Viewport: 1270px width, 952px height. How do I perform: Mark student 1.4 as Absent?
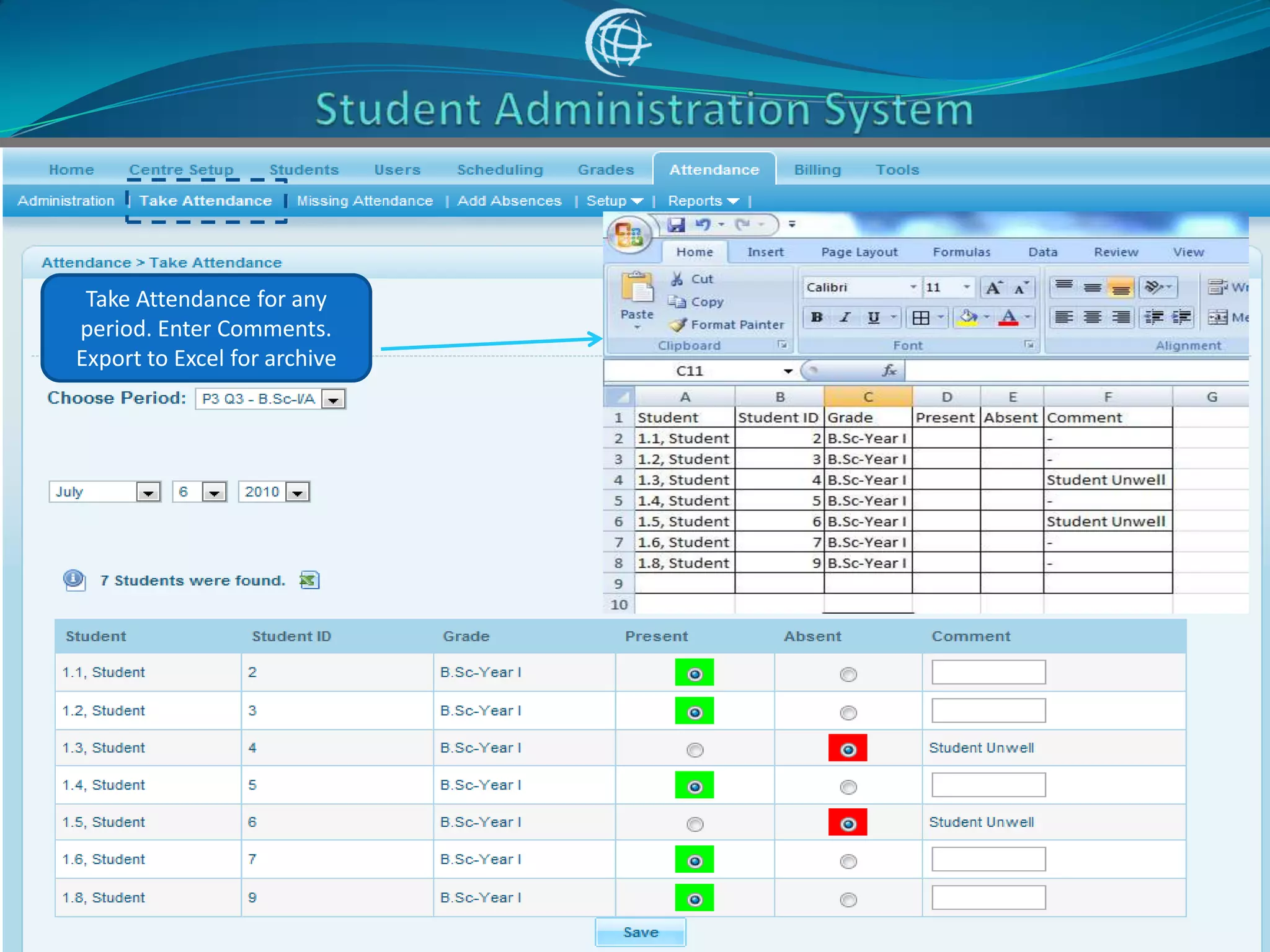tap(848, 787)
